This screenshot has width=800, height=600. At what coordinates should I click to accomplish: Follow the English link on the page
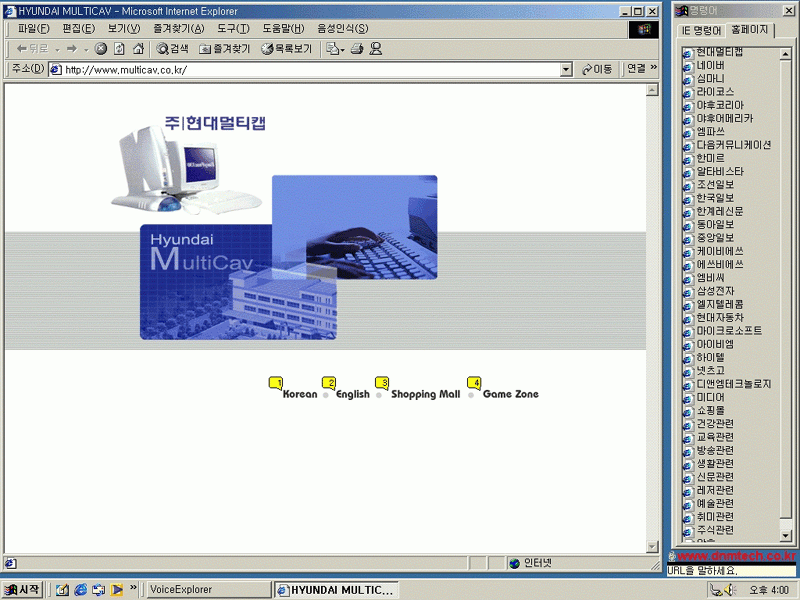(x=353, y=394)
